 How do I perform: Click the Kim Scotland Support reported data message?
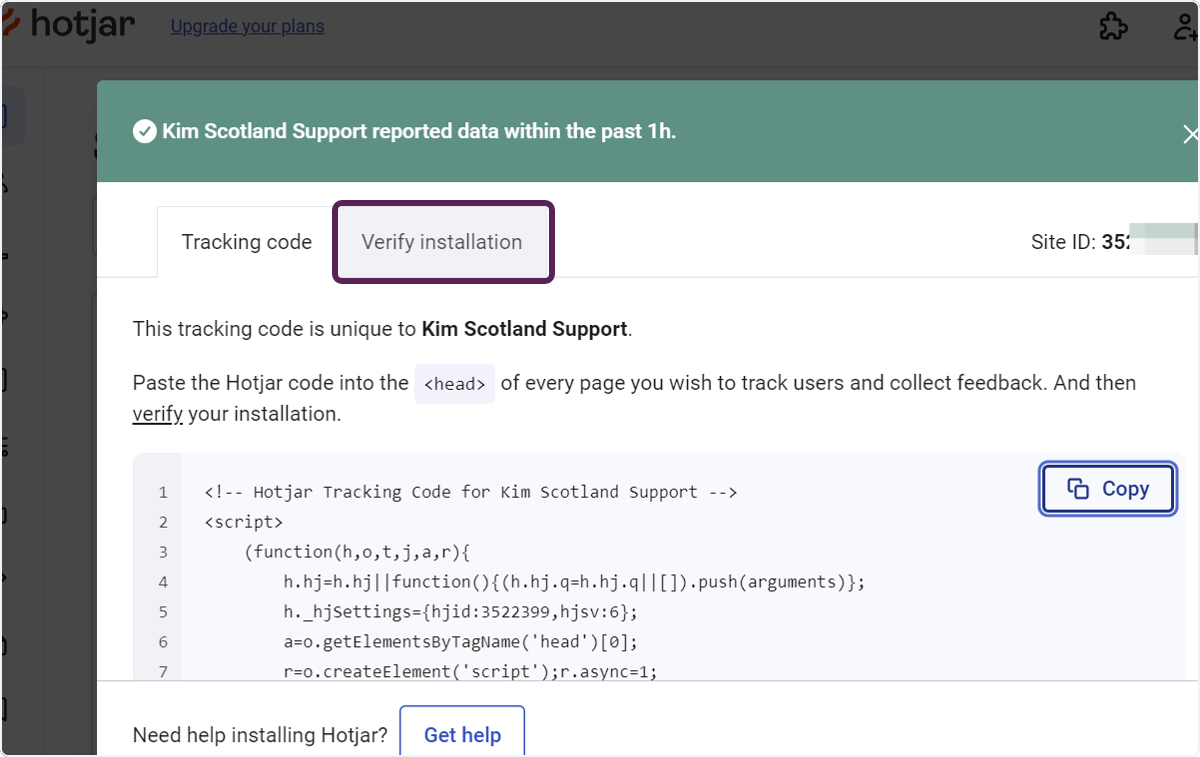[419, 131]
